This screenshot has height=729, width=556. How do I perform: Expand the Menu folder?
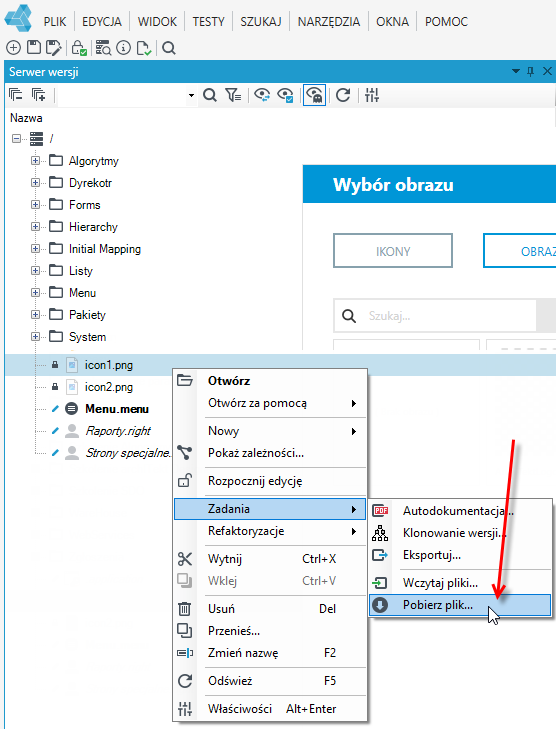point(35,292)
